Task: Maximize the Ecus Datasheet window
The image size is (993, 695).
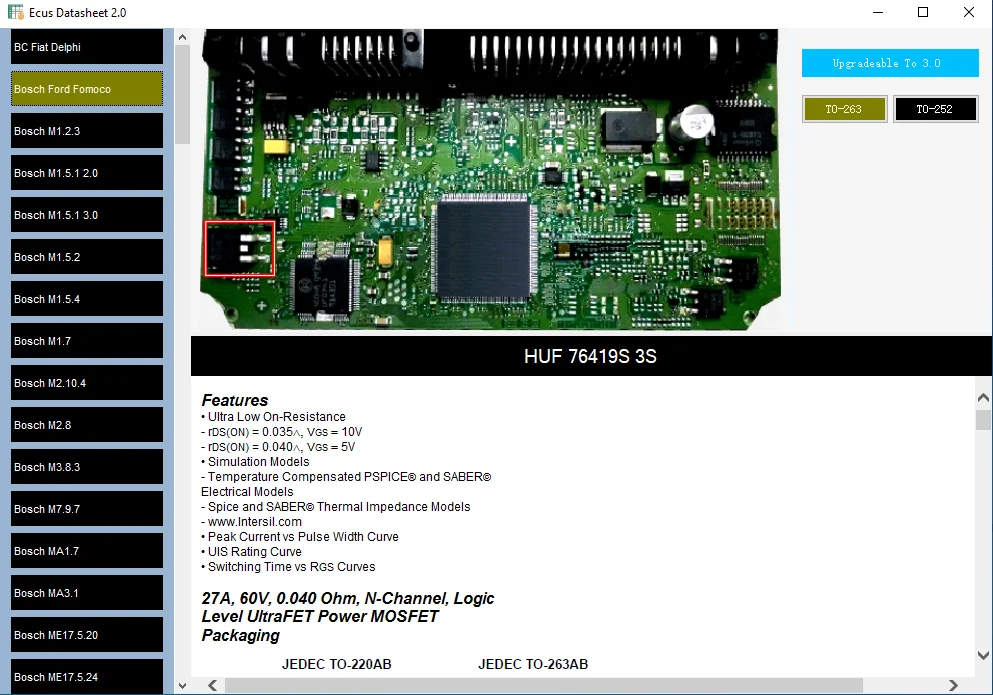Action: (x=923, y=13)
